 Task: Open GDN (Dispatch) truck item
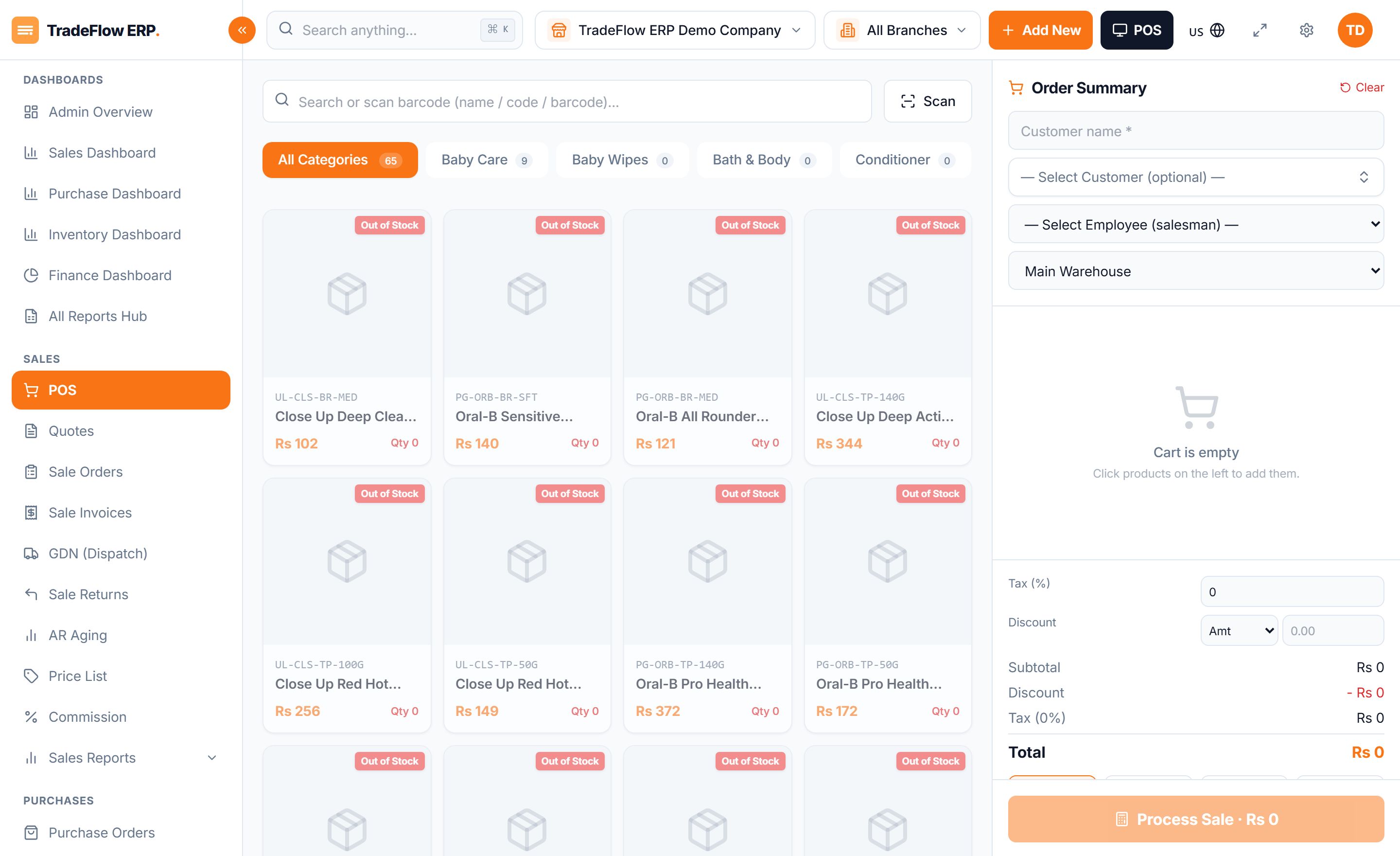[x=121, y=553]
